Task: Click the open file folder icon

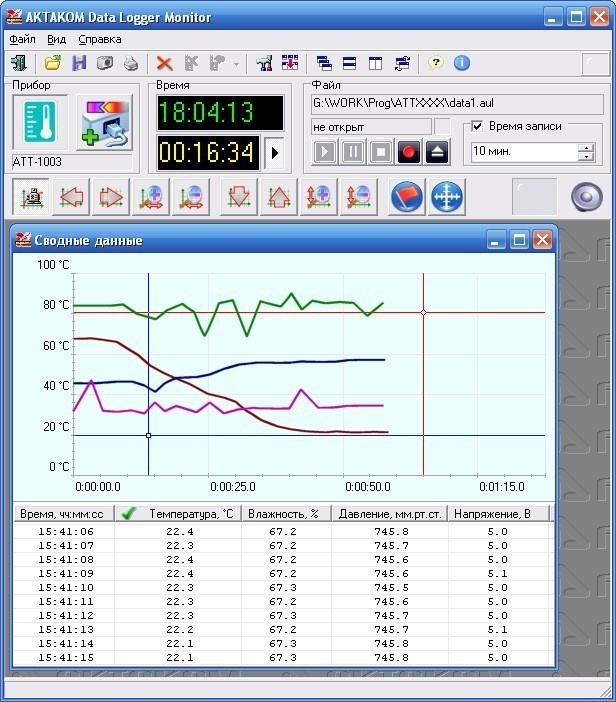Action: click(53, 63)
